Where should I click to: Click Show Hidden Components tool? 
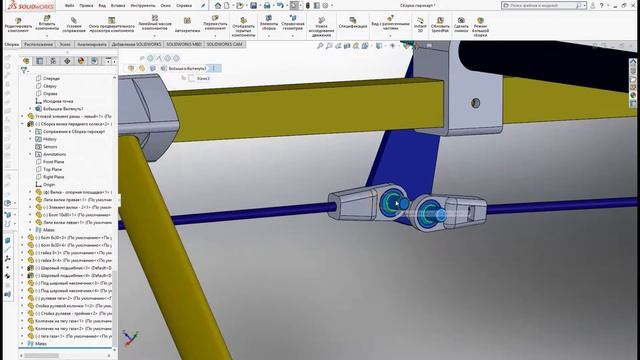click(x=243, y=27)
